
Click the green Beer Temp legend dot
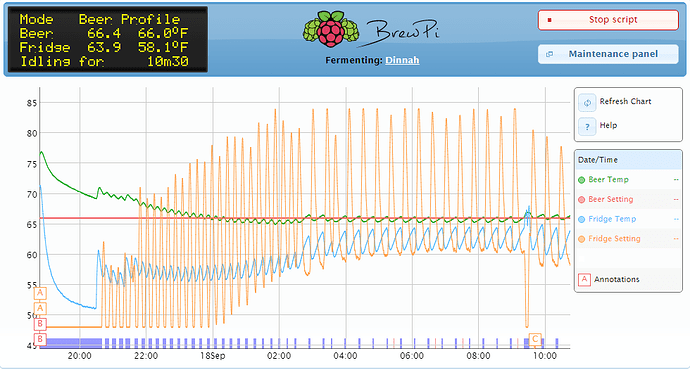click(x=581, y=180)
